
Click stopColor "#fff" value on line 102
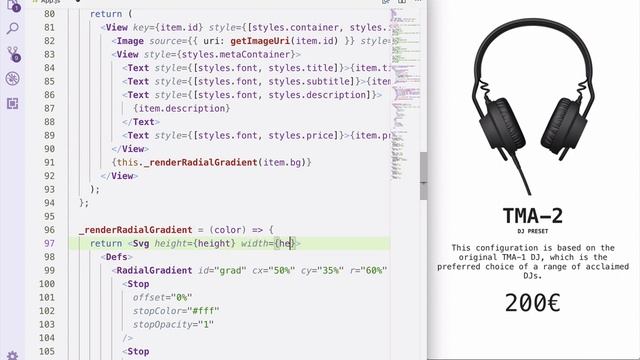[203, 311]
